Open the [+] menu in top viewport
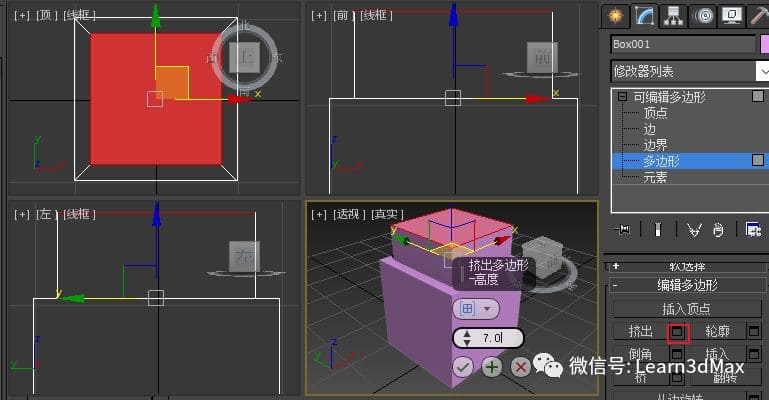The width and height of the screenshot is (769, 400). click(x=22, y=16)
